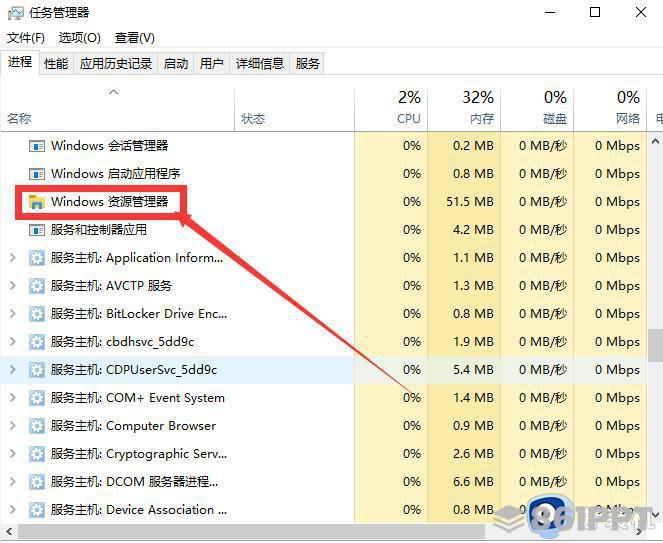Expand 服务主机: Cryptographic Services row

(x=13, y=453)
